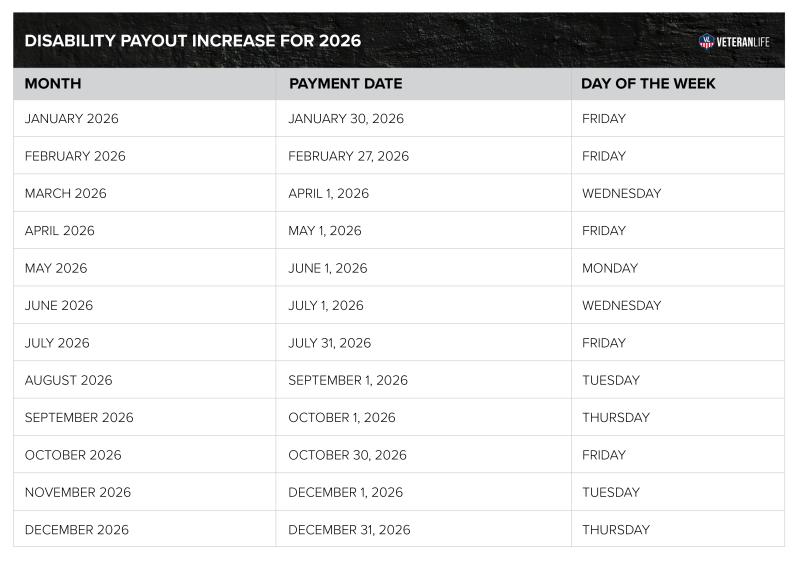Screen dimensions: 800x561
Task: Select the OCTOBER 30, 2026 payment date
Action: [x=347, y=455]
